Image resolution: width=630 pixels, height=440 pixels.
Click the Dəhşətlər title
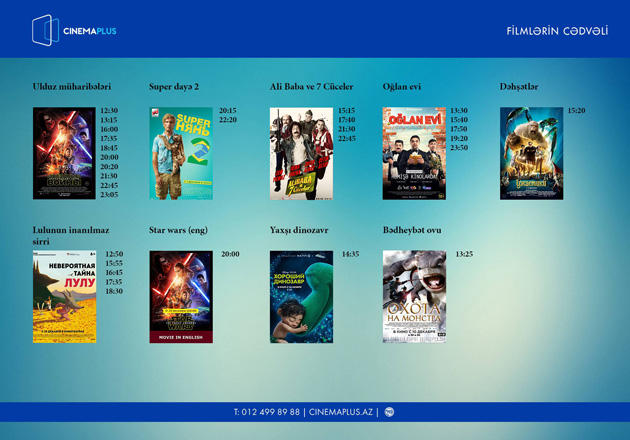[519, 87]
